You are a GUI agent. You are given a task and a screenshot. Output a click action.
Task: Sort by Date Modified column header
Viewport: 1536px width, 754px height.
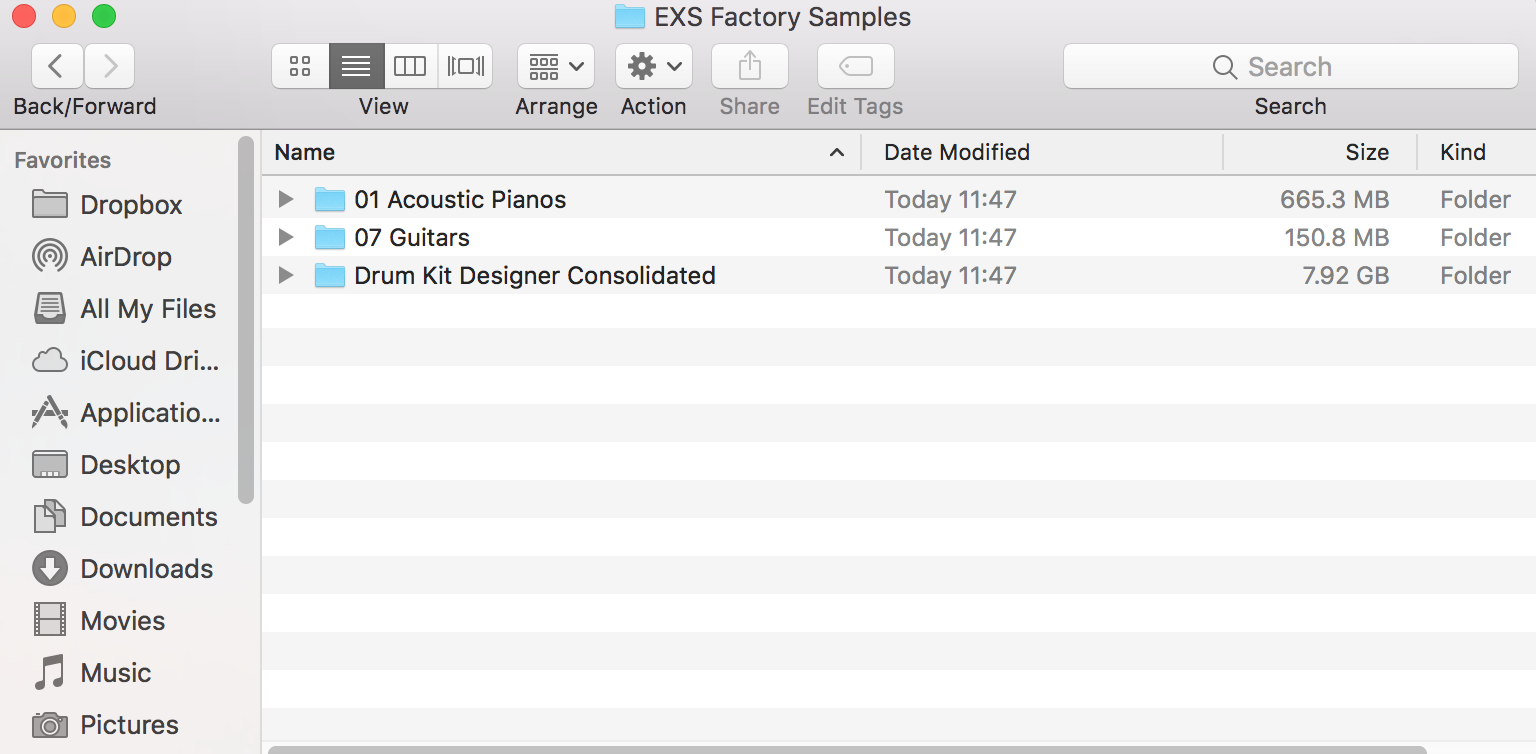(957, 152)
